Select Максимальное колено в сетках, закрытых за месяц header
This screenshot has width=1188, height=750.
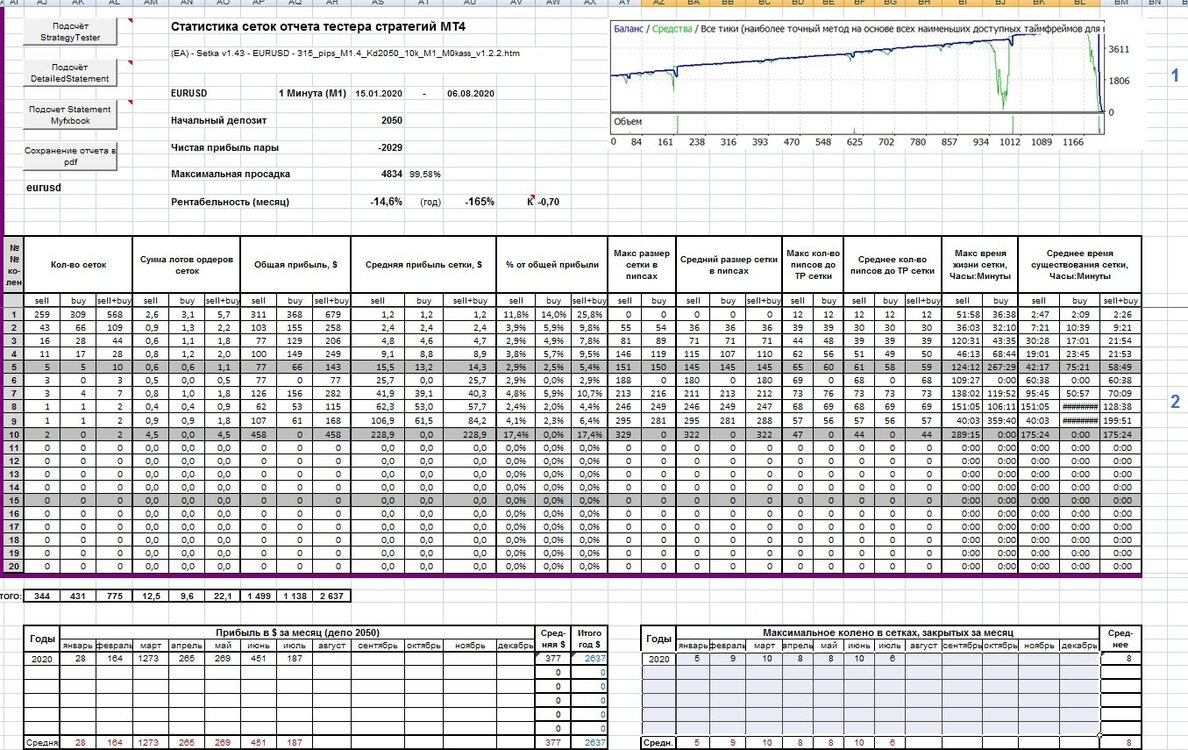(887, 633)
